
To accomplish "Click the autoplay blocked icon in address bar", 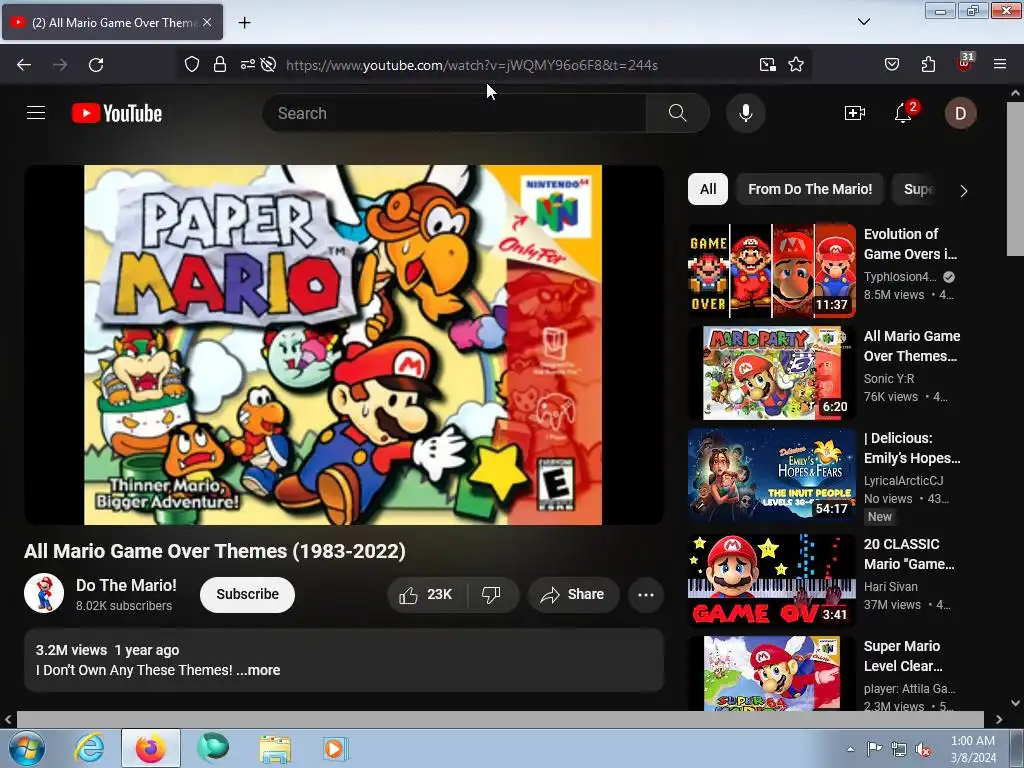I will tap(268, 64).
